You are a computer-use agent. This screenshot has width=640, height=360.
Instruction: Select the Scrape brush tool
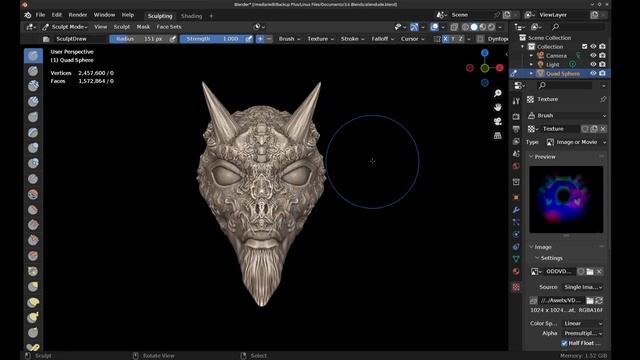[33, 240]
